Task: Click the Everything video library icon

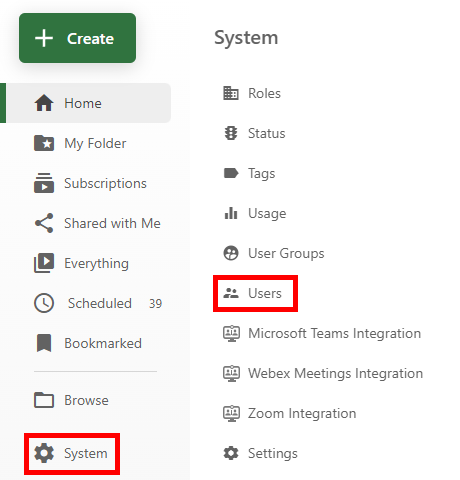Action: coord(44,263)
